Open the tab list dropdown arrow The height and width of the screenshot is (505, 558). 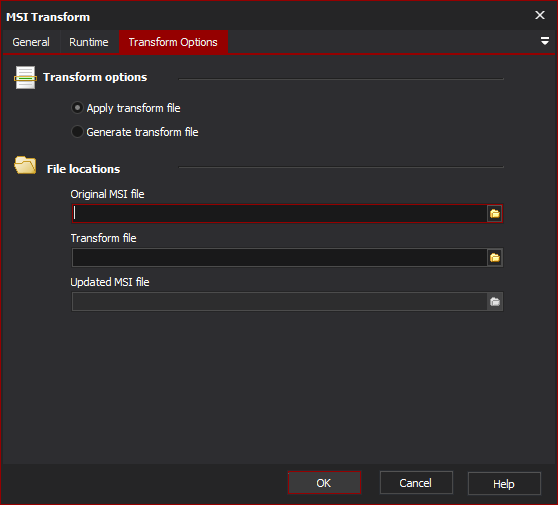pos(544,41)
